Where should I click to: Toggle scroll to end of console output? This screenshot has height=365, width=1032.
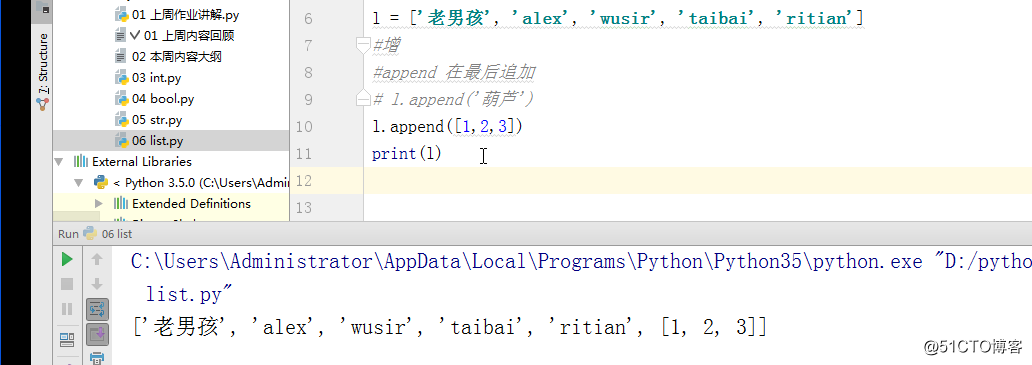pos(97,333)
